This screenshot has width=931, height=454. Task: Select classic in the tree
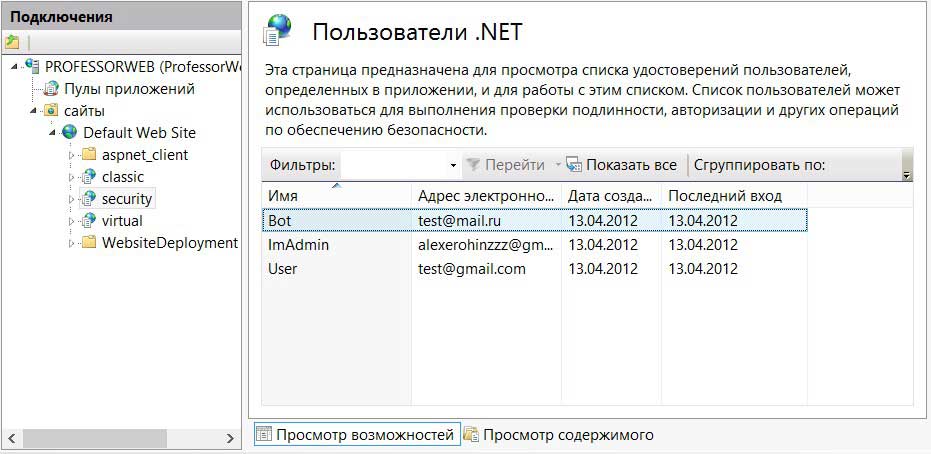(123, 177)
